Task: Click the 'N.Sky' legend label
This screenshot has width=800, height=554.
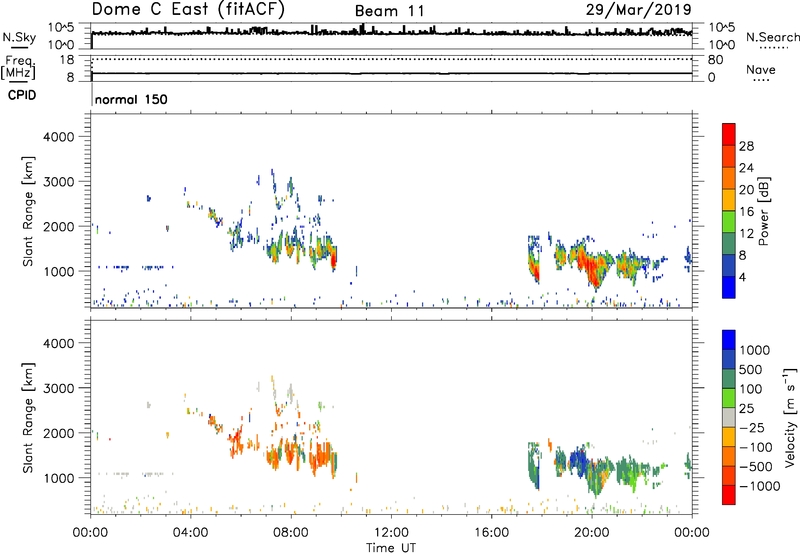Action: tap(19, 37)
